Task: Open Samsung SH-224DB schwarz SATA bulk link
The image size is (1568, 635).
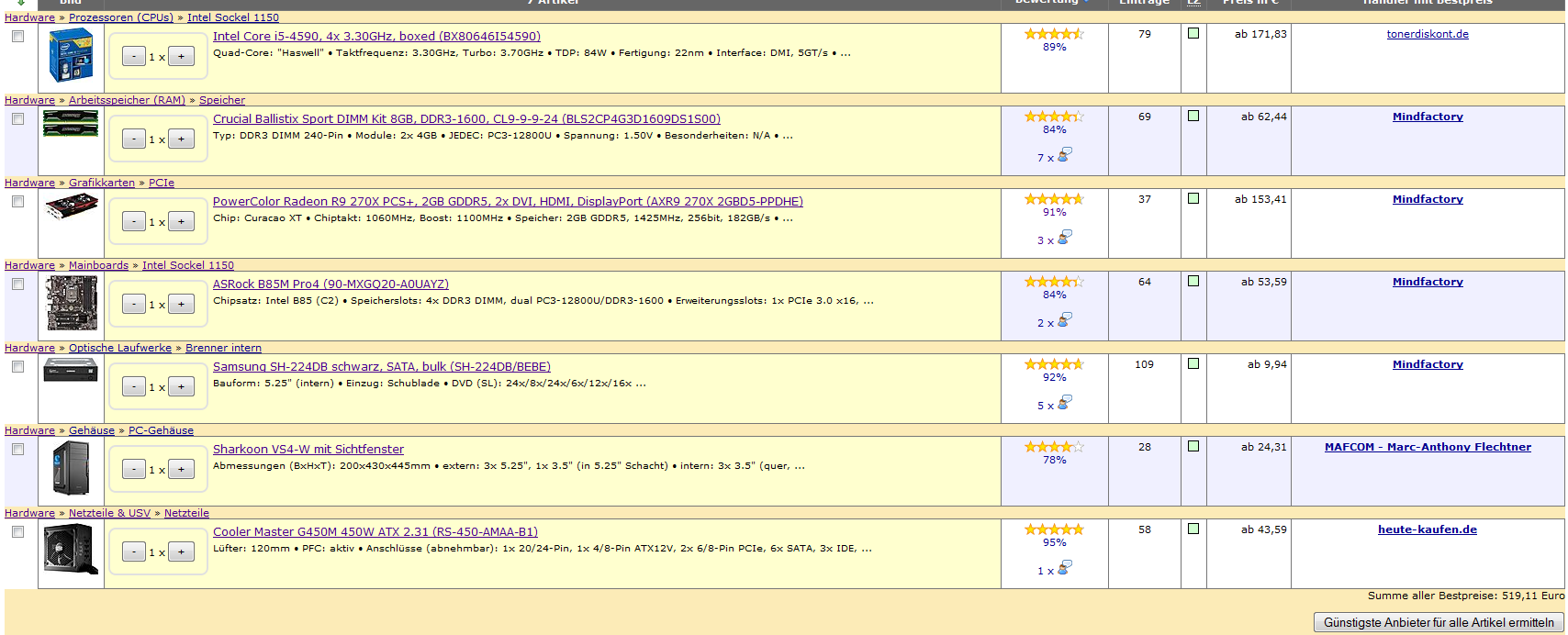Action: (382, 367)
